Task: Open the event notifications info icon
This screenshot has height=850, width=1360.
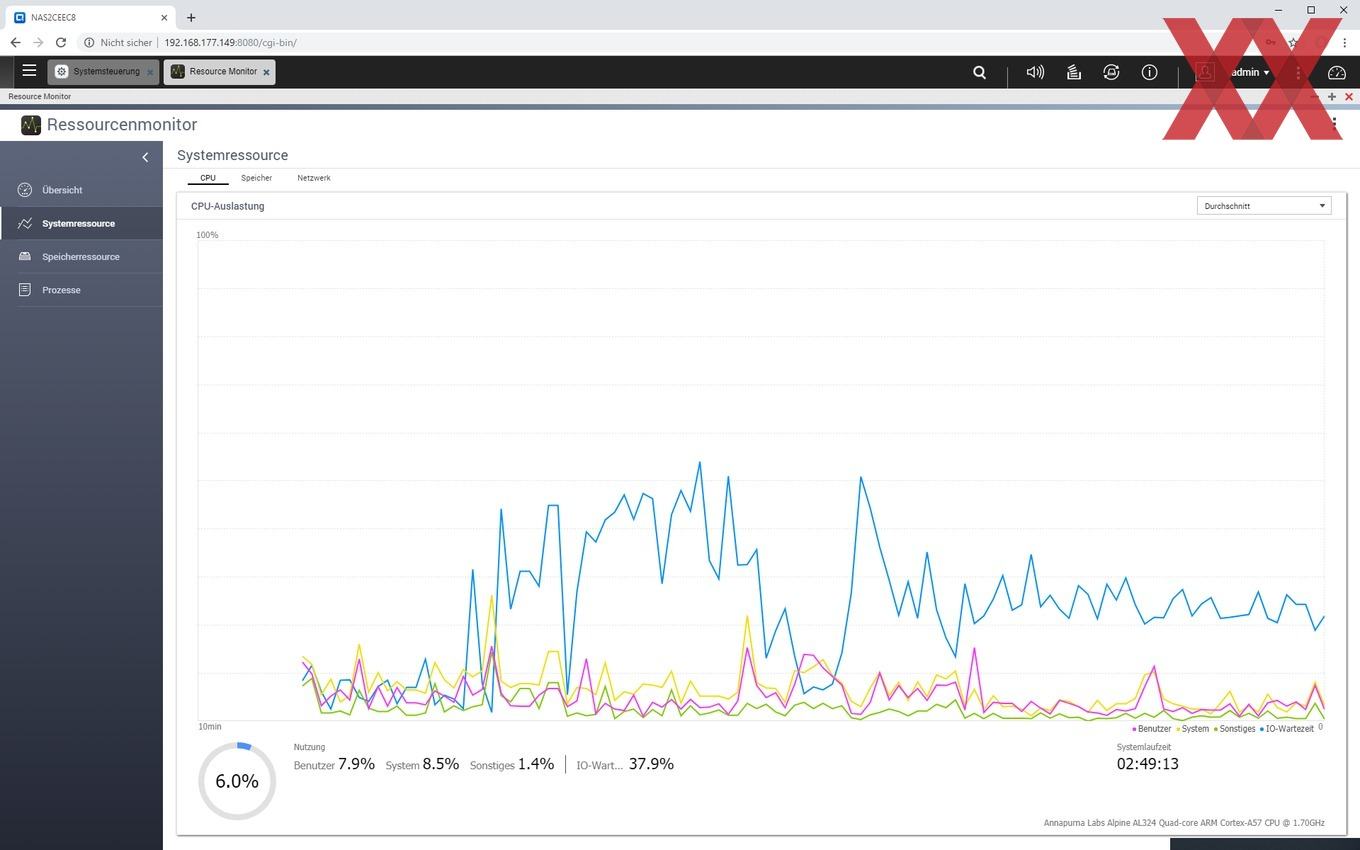Action: click(x=1149, y=72)
